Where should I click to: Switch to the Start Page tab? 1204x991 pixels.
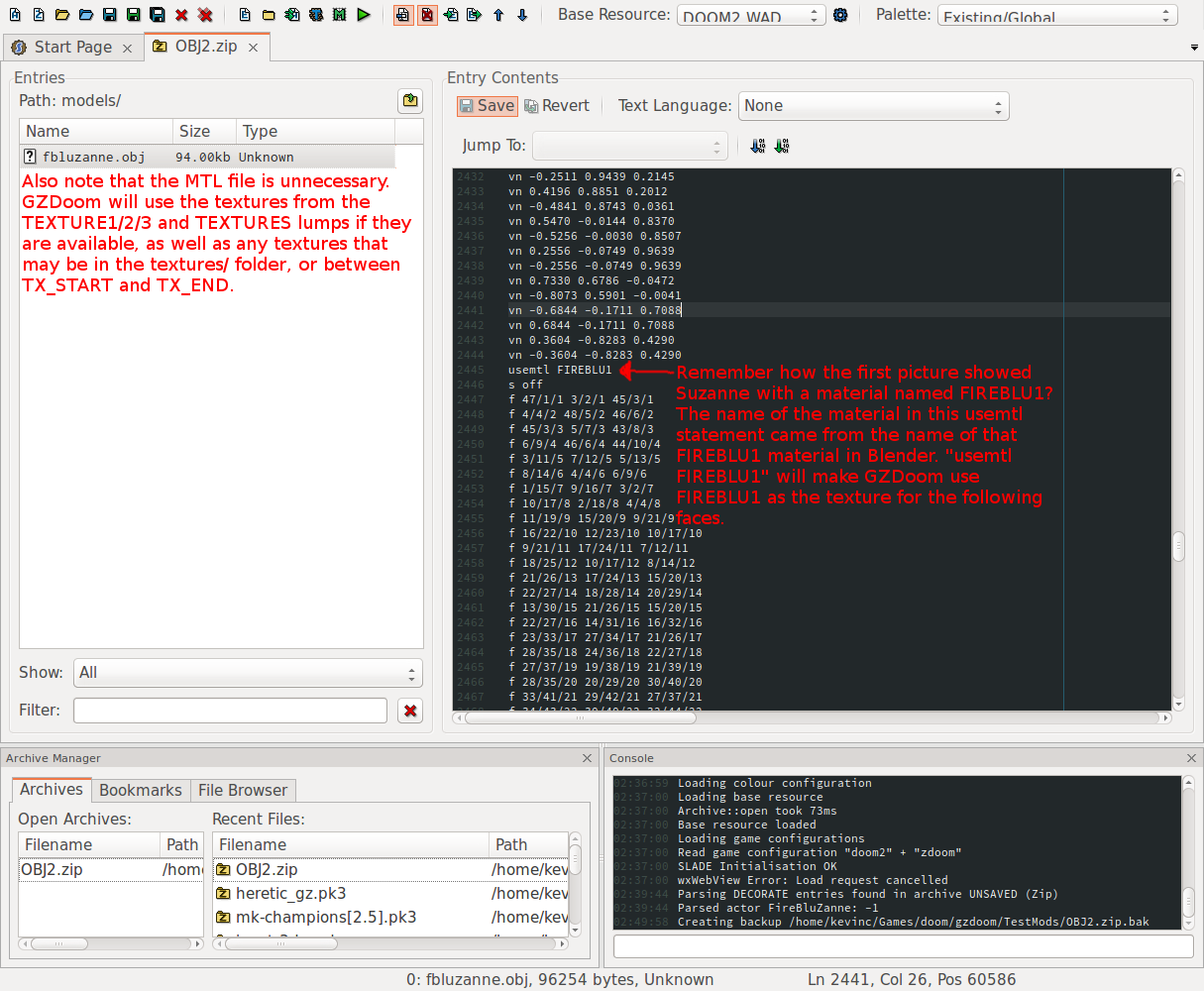72,47
